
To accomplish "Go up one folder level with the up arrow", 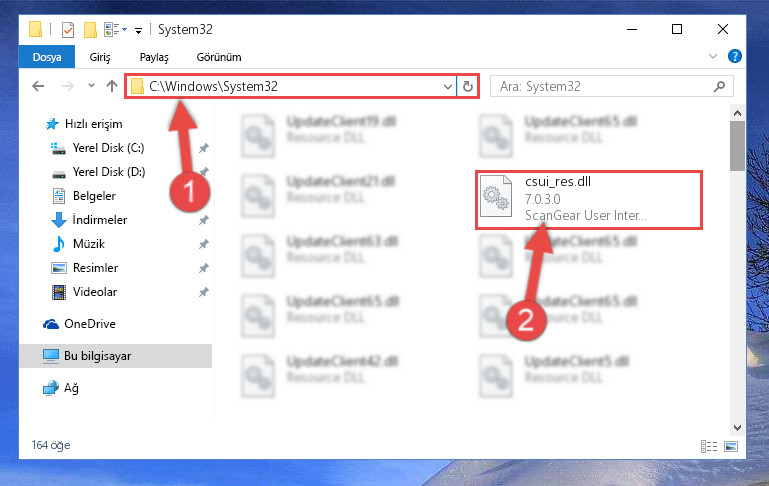I will 112,86.
